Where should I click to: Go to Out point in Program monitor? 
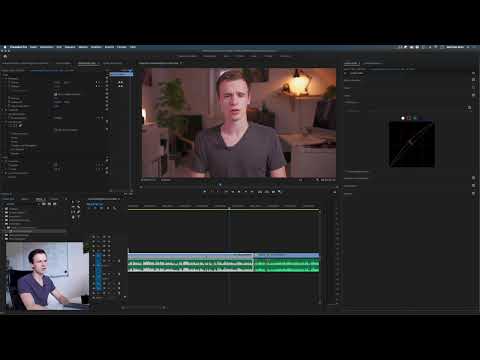pyautogui.click(x=253, y=192)
